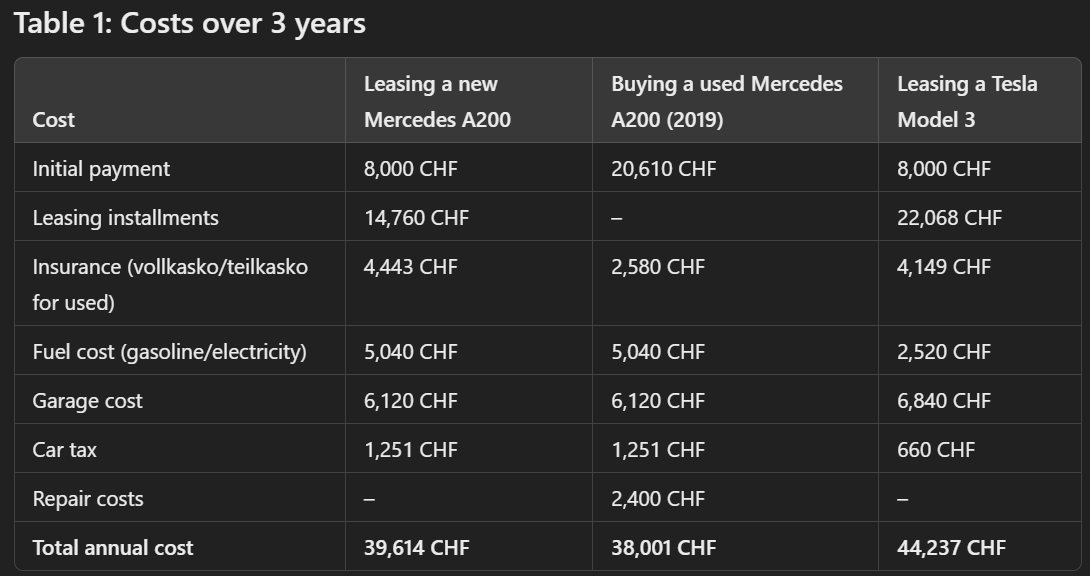The width and height of the screenshot is (1090, 576).
Task: Select the 'Leasing a Tesla Model 3' header
Action: (967, 101)
